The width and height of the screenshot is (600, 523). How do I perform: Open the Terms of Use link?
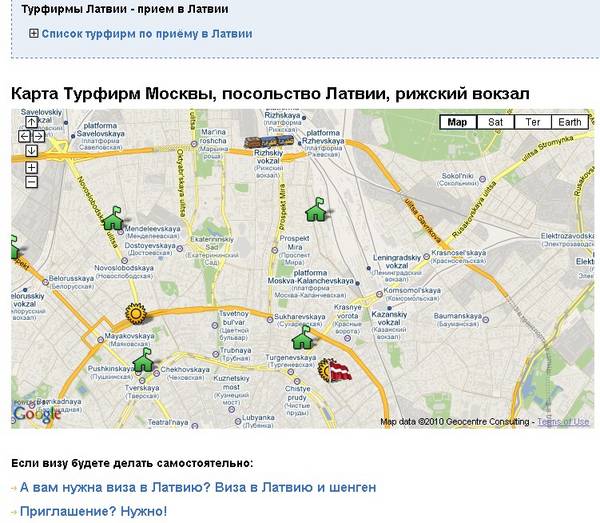tap(563, 422)
